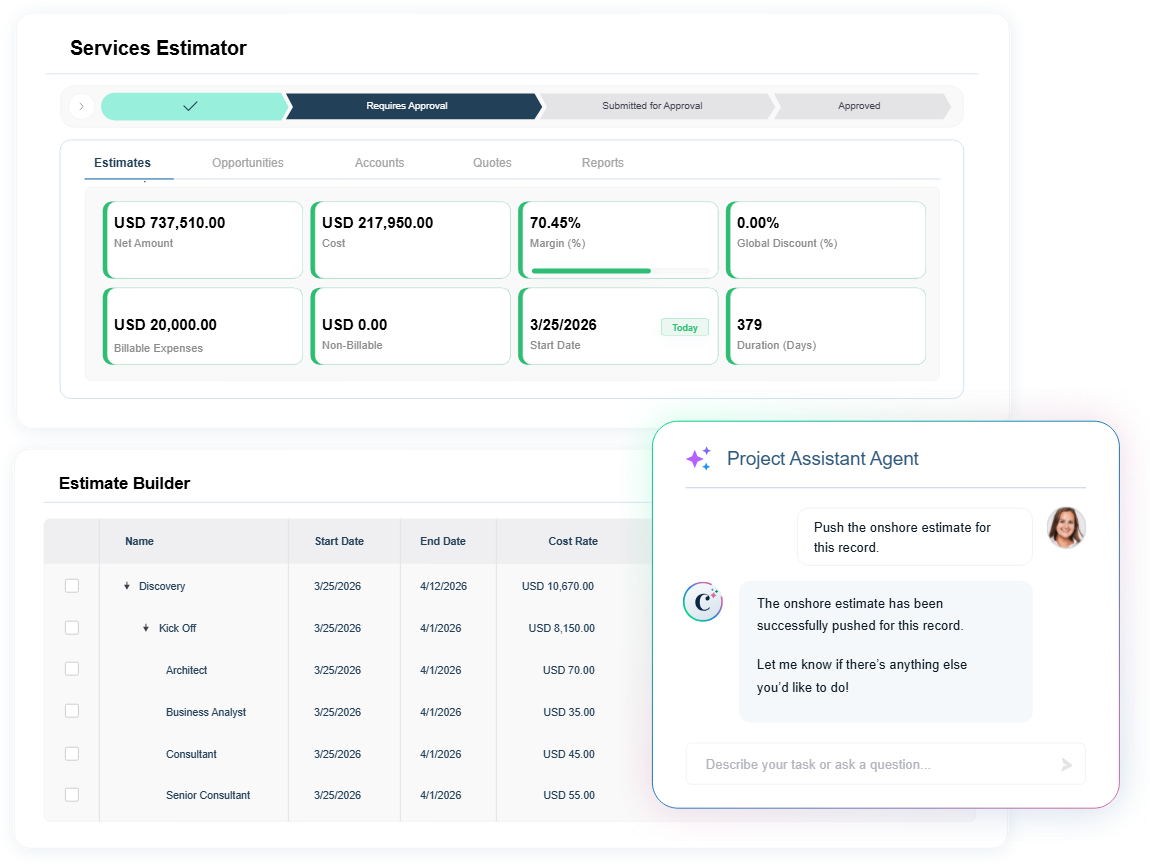Click the assistant bot avatar icon
The width and height of the screenshot is (1150, 867).
point(703,602)
